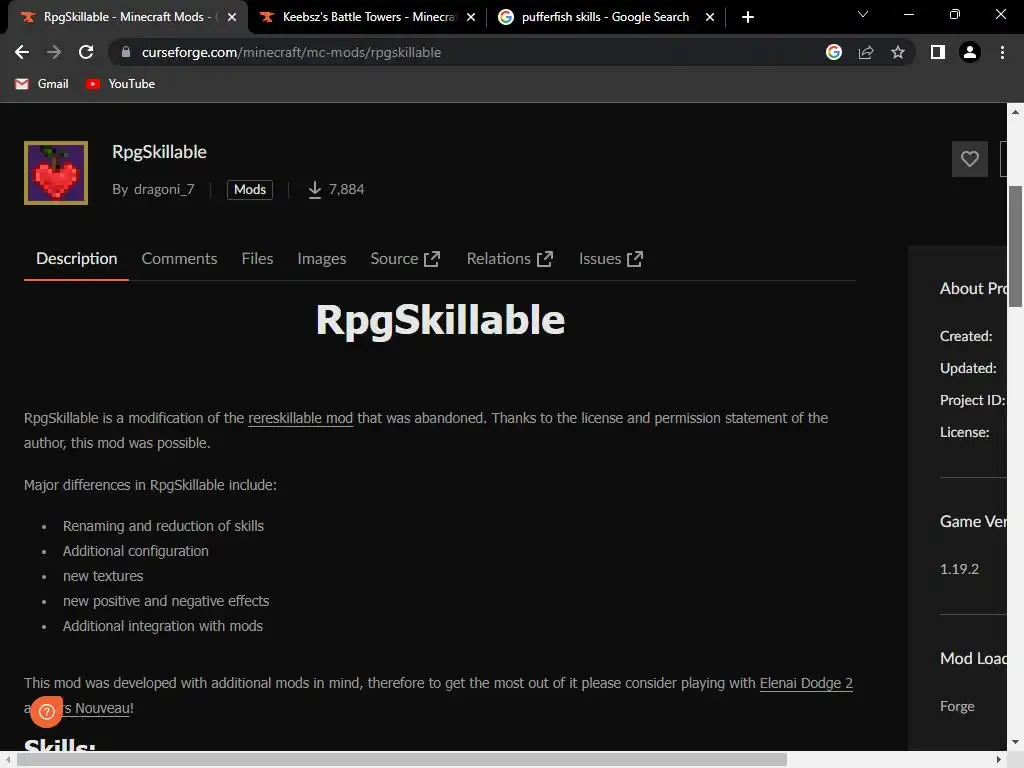This screenshot has width=1024, height=768.
Task: Open the Gmail bookmark
Action: tap(42, 84)
